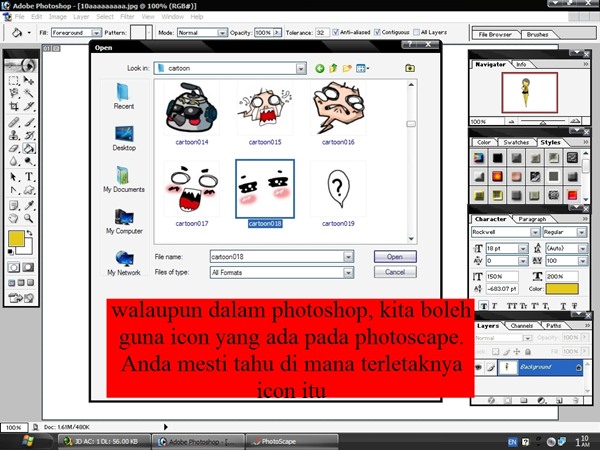Open My Computer in dialog sidebar
The height and width of the screenshot is (450, 600).
[x=124, y=222]
